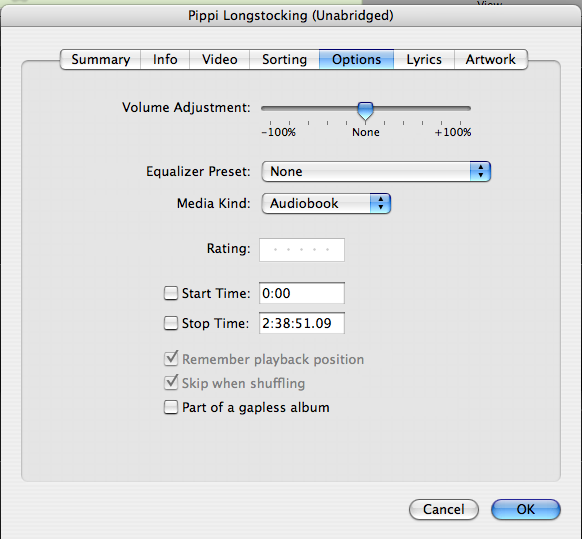Click the None label under volume slider
The height and width of the screenshot is (539, 582).
(x=366, y=132)
